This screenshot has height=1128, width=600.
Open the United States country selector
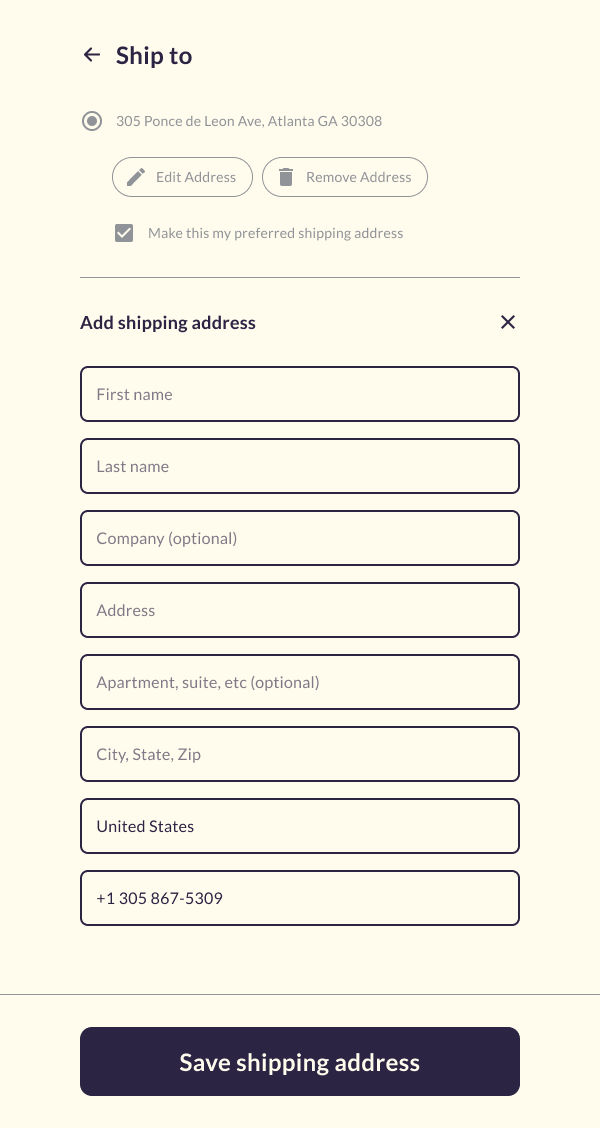point(300,826)
